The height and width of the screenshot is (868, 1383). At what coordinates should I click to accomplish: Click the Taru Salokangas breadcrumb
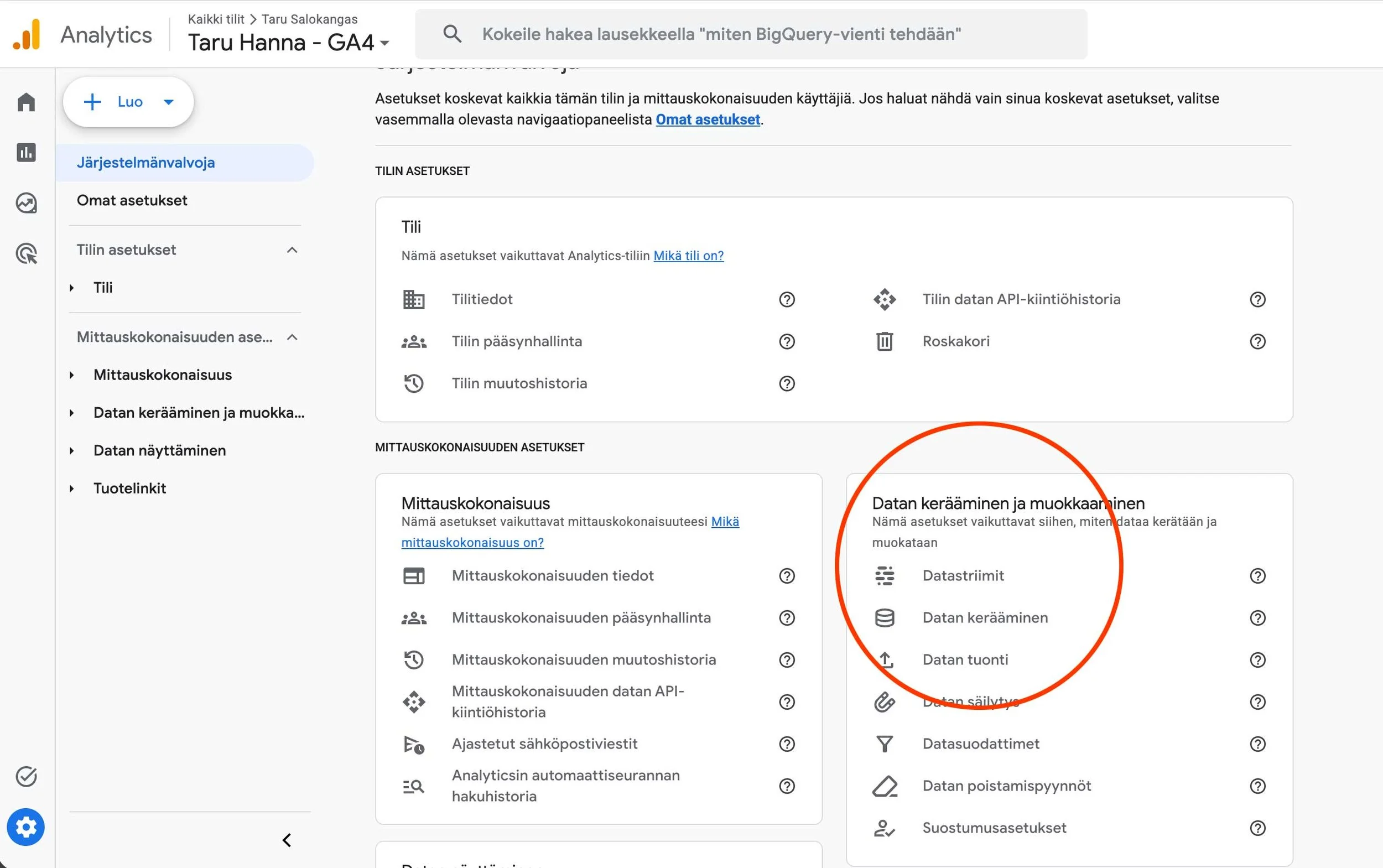[309, 19]
